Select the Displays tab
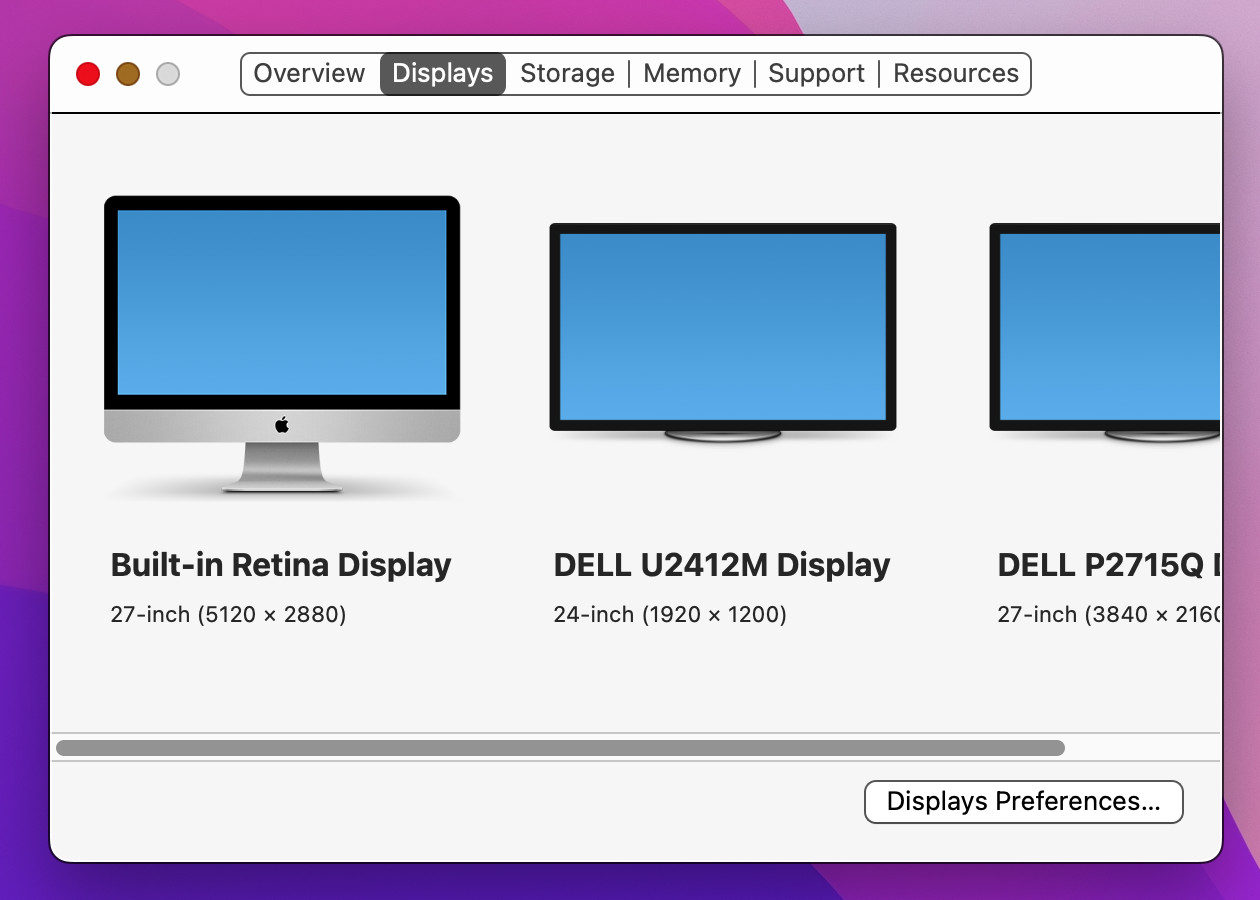The image size is (1260, 900). [x=443, y=74]
